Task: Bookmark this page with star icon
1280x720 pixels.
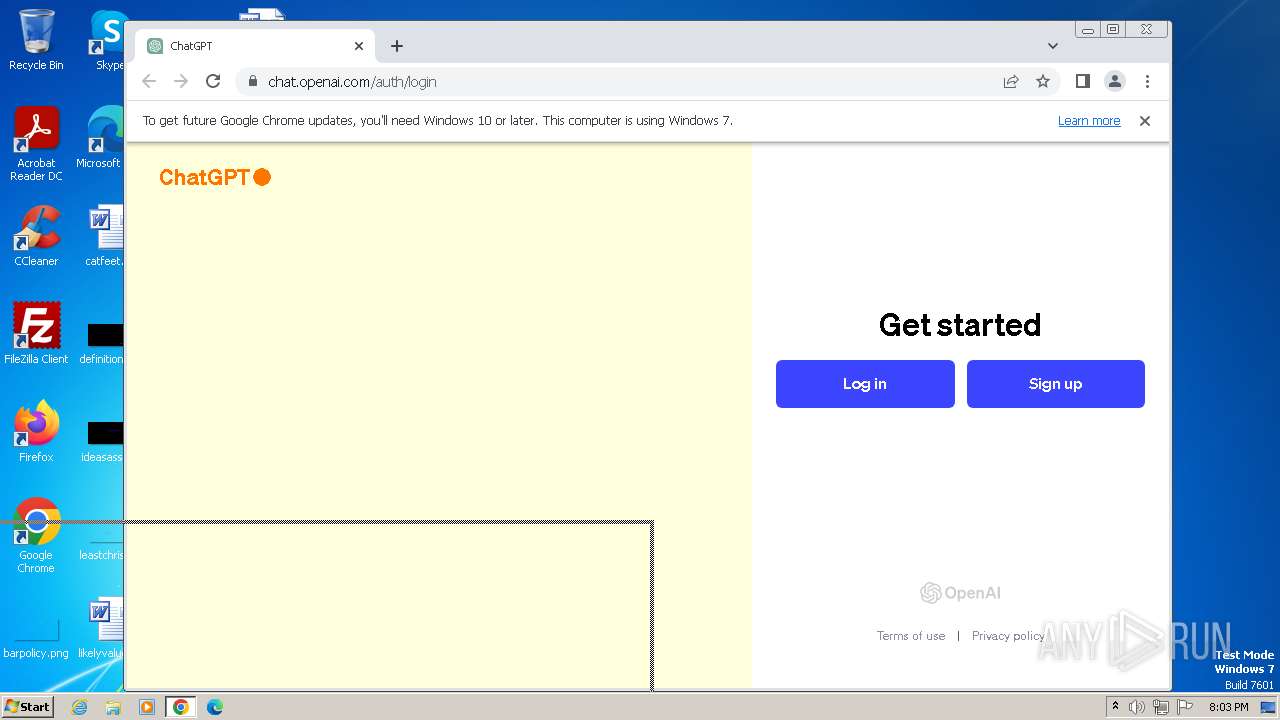Action: [x=1043, y=82]
